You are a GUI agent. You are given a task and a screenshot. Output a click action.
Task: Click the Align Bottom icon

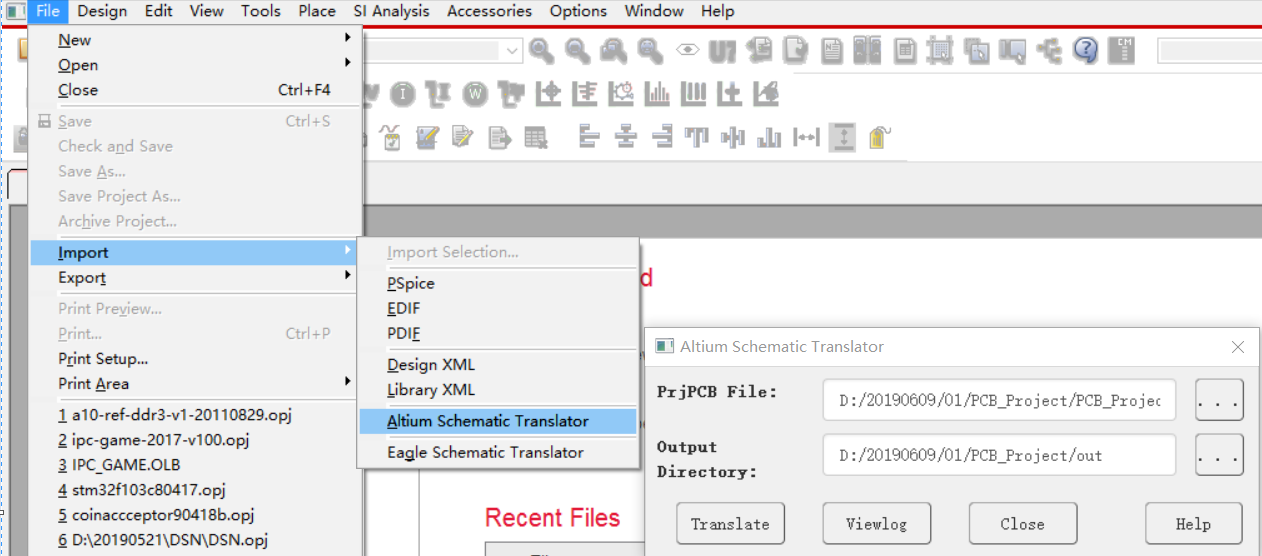coord(769,137)
